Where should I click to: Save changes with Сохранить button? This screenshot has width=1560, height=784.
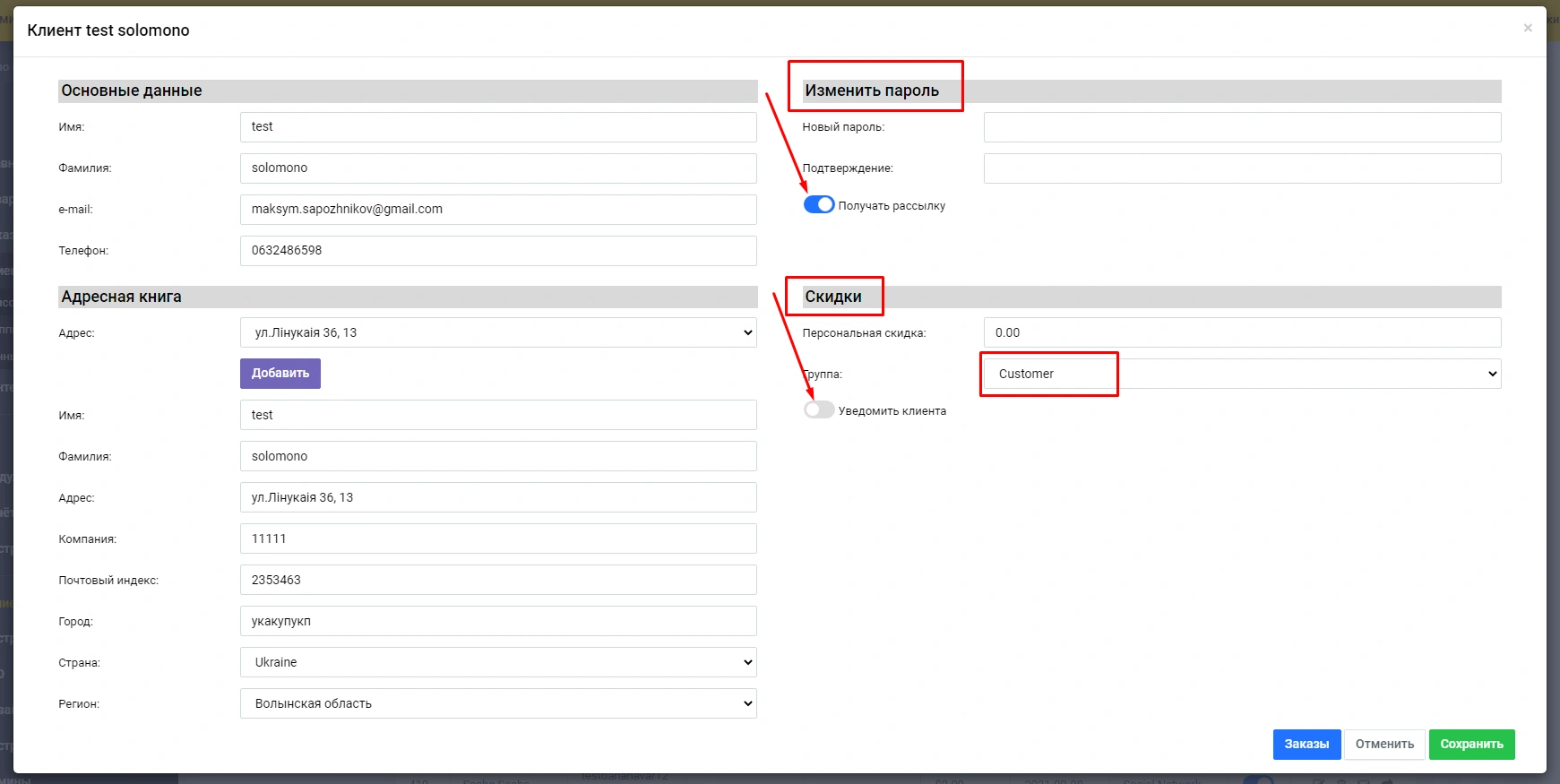(1470, 745)
